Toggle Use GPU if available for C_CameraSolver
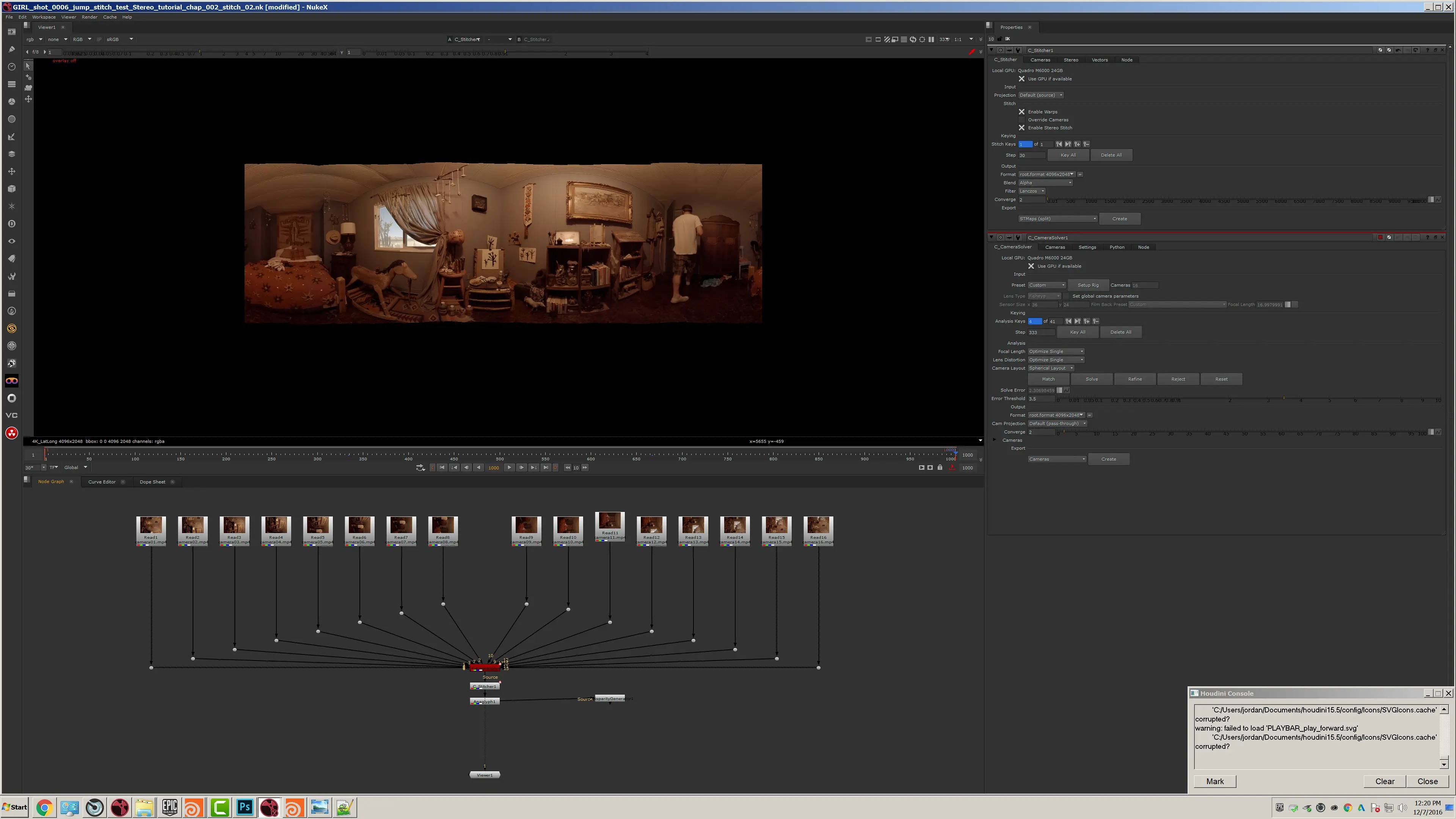 click(1031, 266)
